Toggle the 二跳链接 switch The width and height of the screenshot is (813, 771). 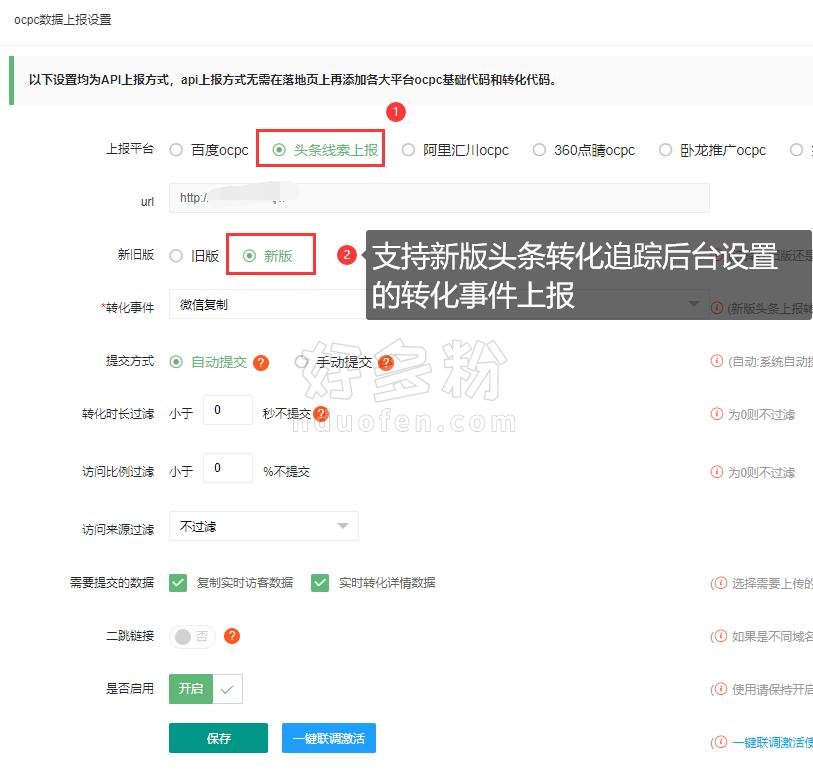191,636
